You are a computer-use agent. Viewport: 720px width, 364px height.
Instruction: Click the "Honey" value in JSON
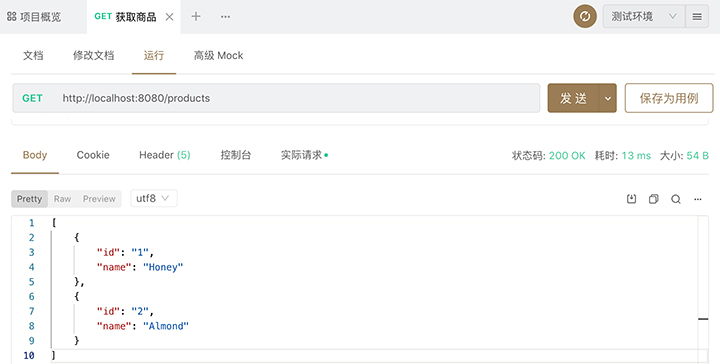click(x=163, y=267)
